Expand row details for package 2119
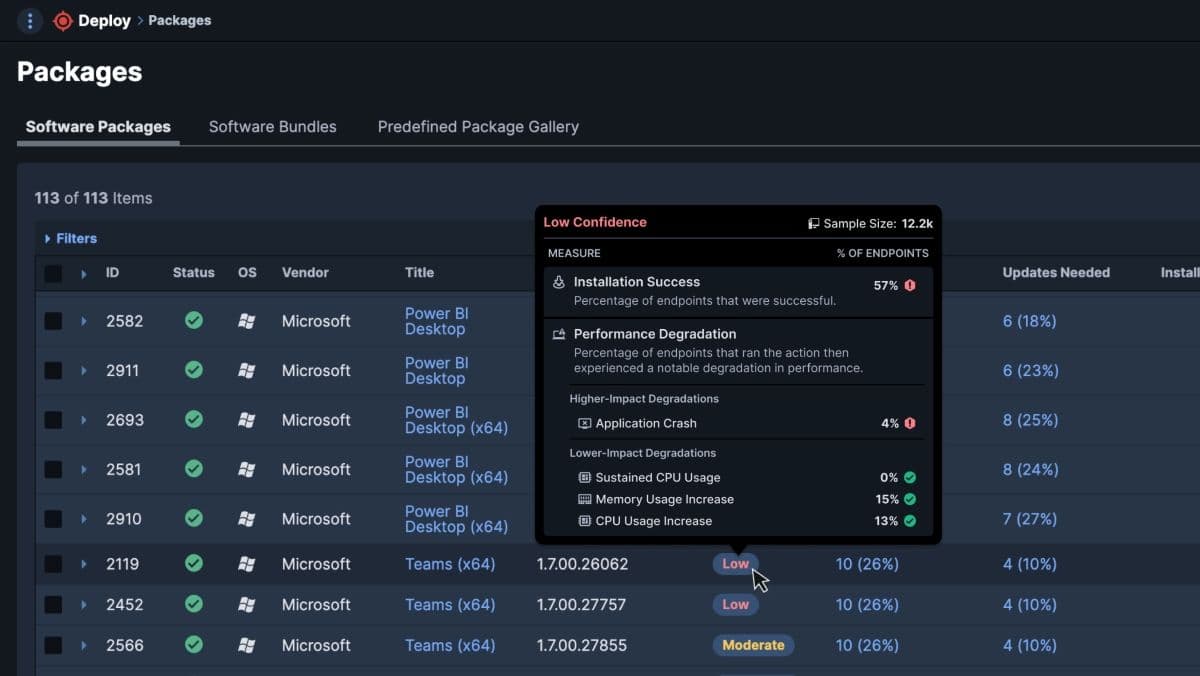The image size is (1200, 676). coord(84,564)
